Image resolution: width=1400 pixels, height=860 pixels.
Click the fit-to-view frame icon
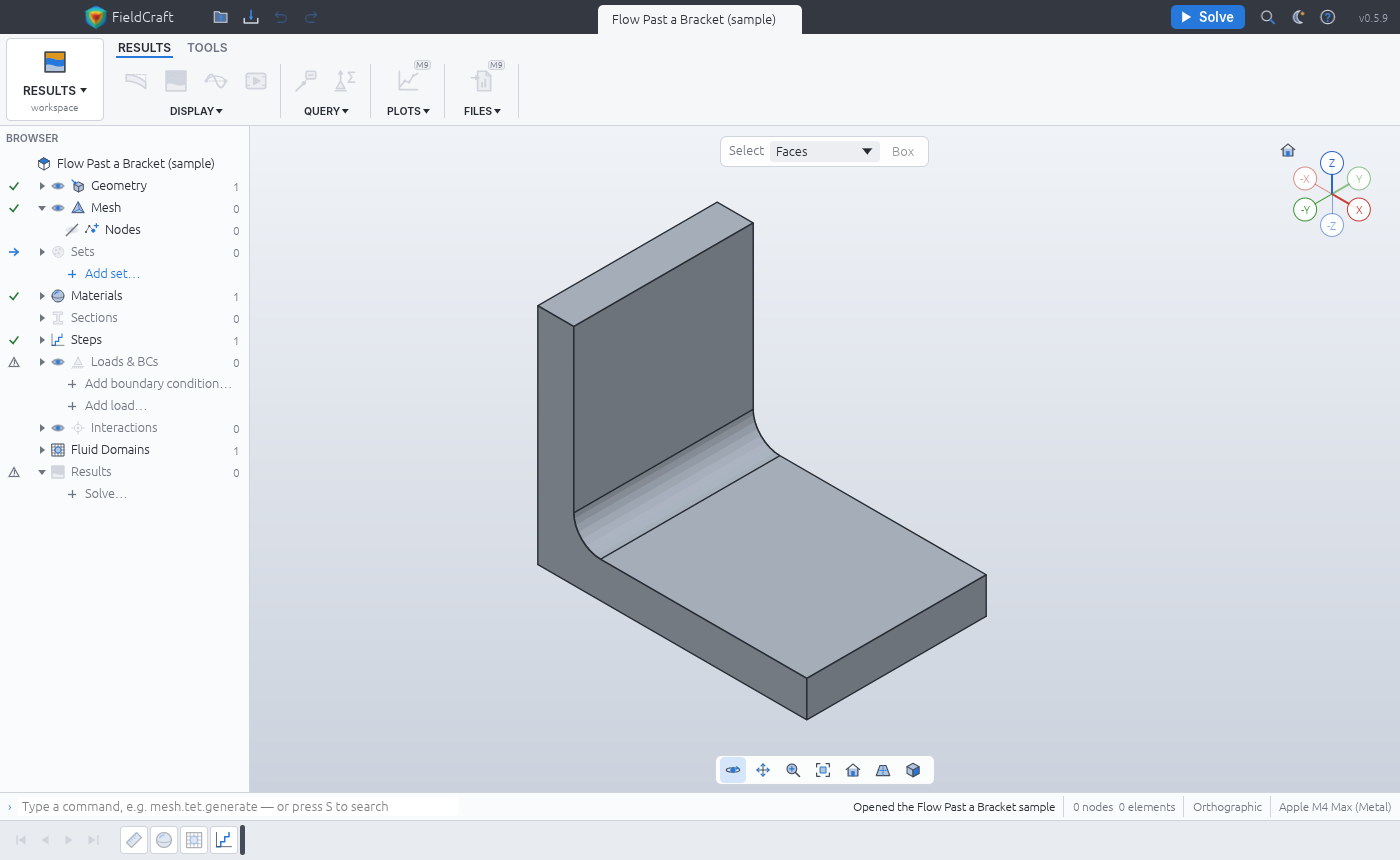823,770
